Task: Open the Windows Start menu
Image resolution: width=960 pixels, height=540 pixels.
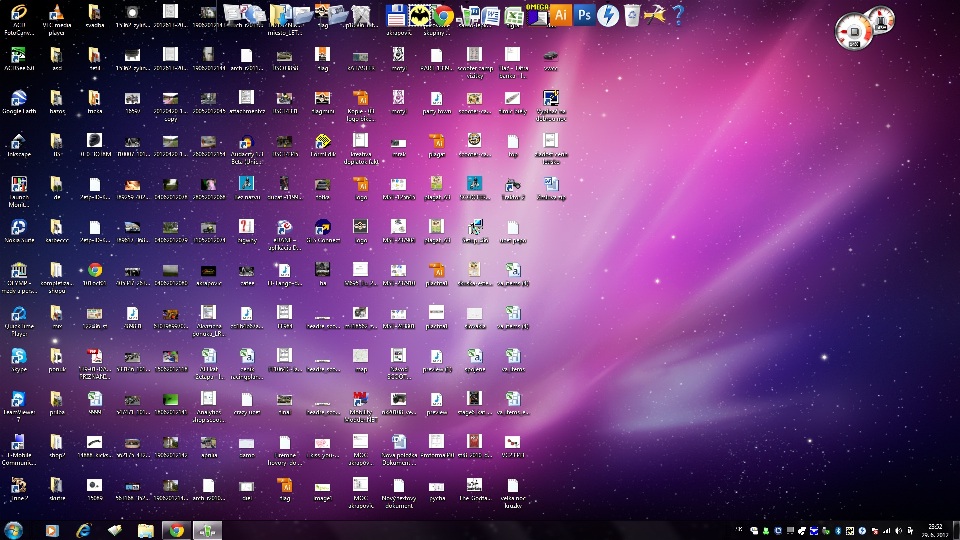Action: (14, 530)
